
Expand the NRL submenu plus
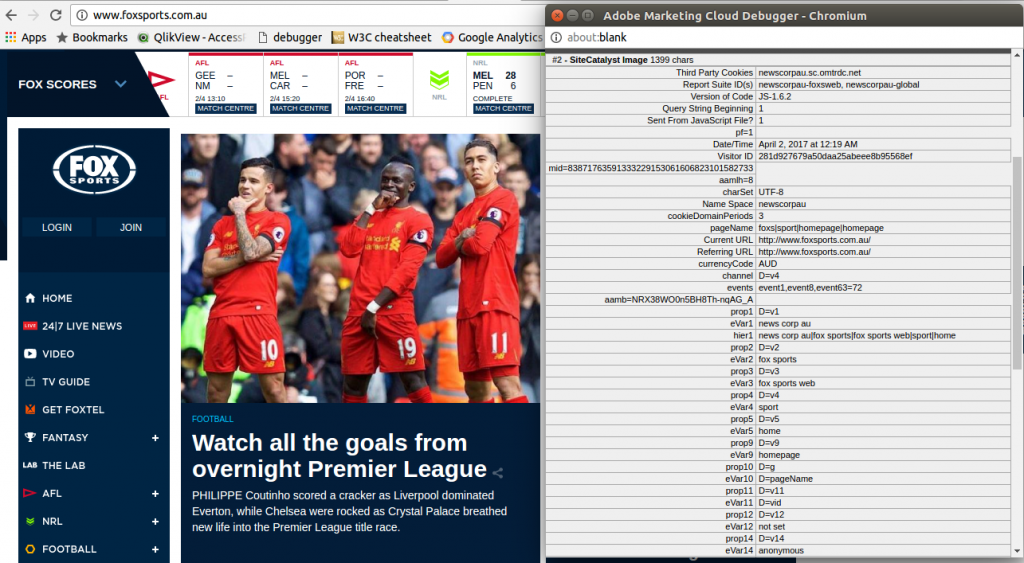coord(155,521)
